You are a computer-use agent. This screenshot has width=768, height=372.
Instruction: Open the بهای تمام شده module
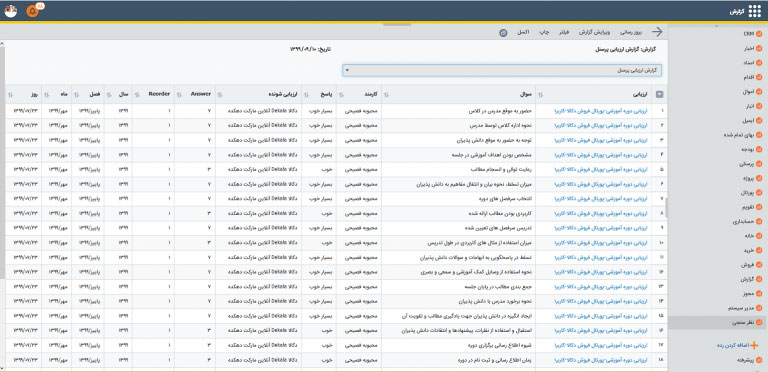[x=743, y=135]
